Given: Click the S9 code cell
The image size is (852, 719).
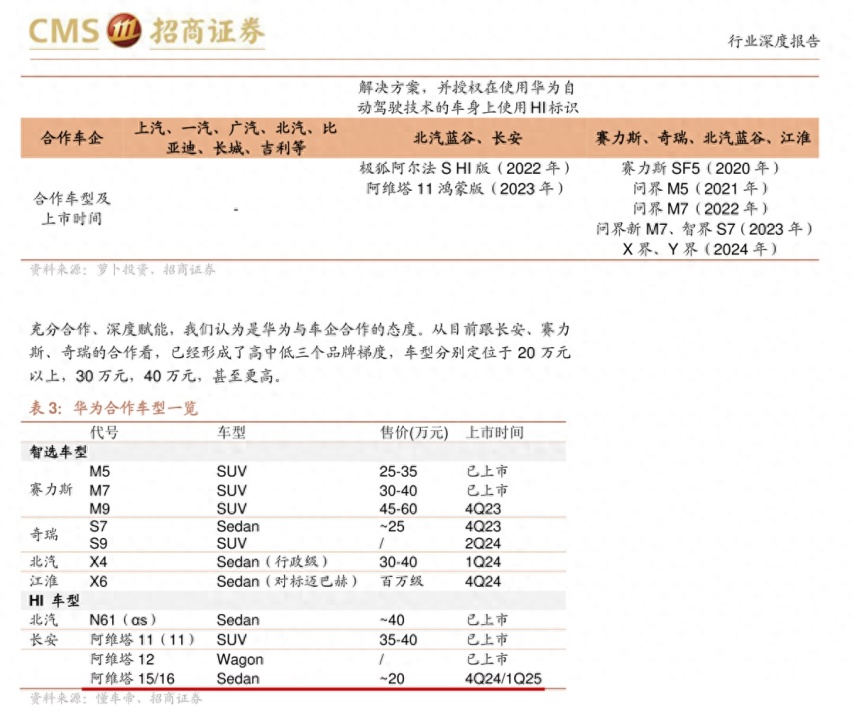Looking at the screenshot, I should (x=98, y=543).
